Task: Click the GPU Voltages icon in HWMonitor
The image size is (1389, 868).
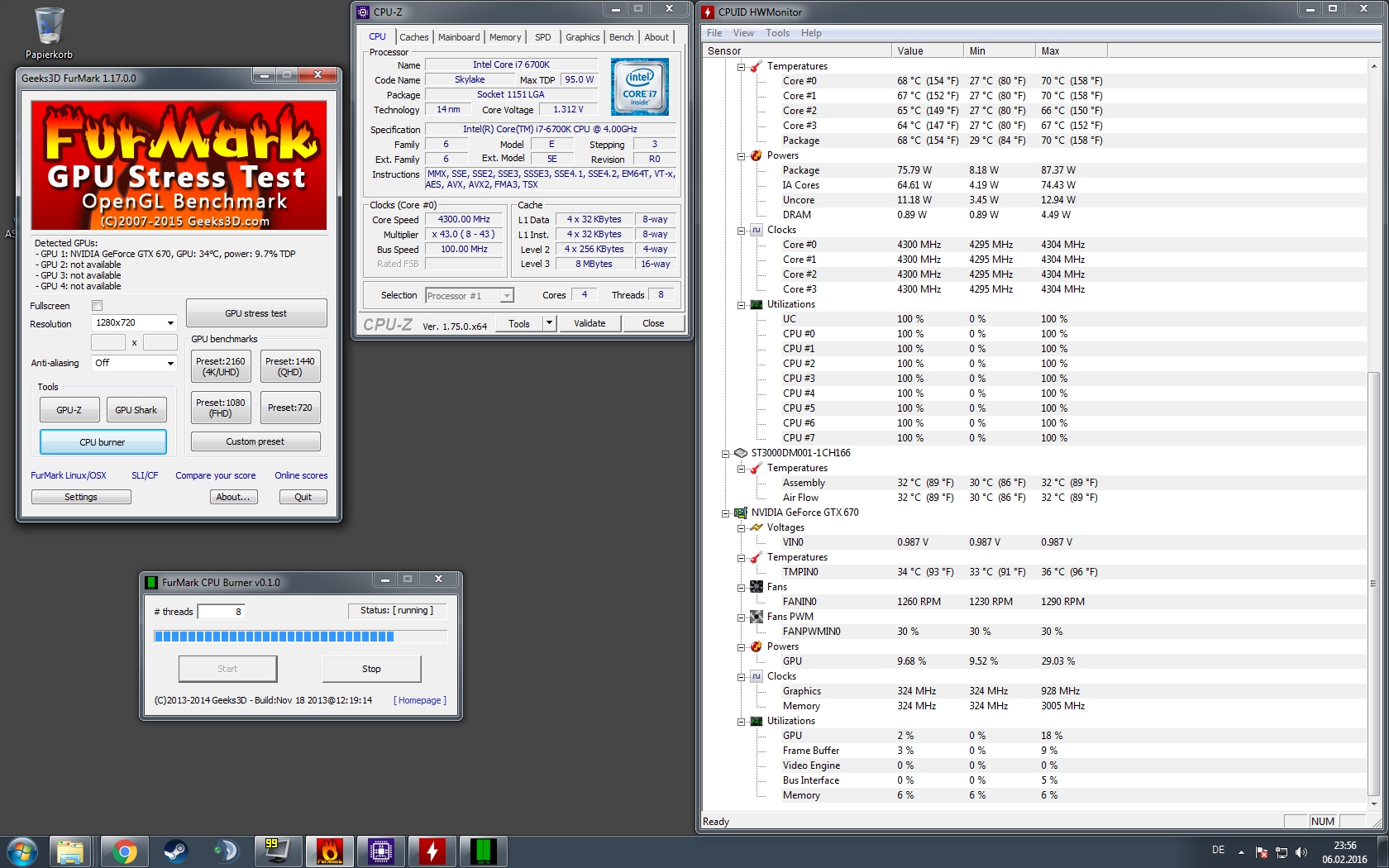Action: click(756, 527)
